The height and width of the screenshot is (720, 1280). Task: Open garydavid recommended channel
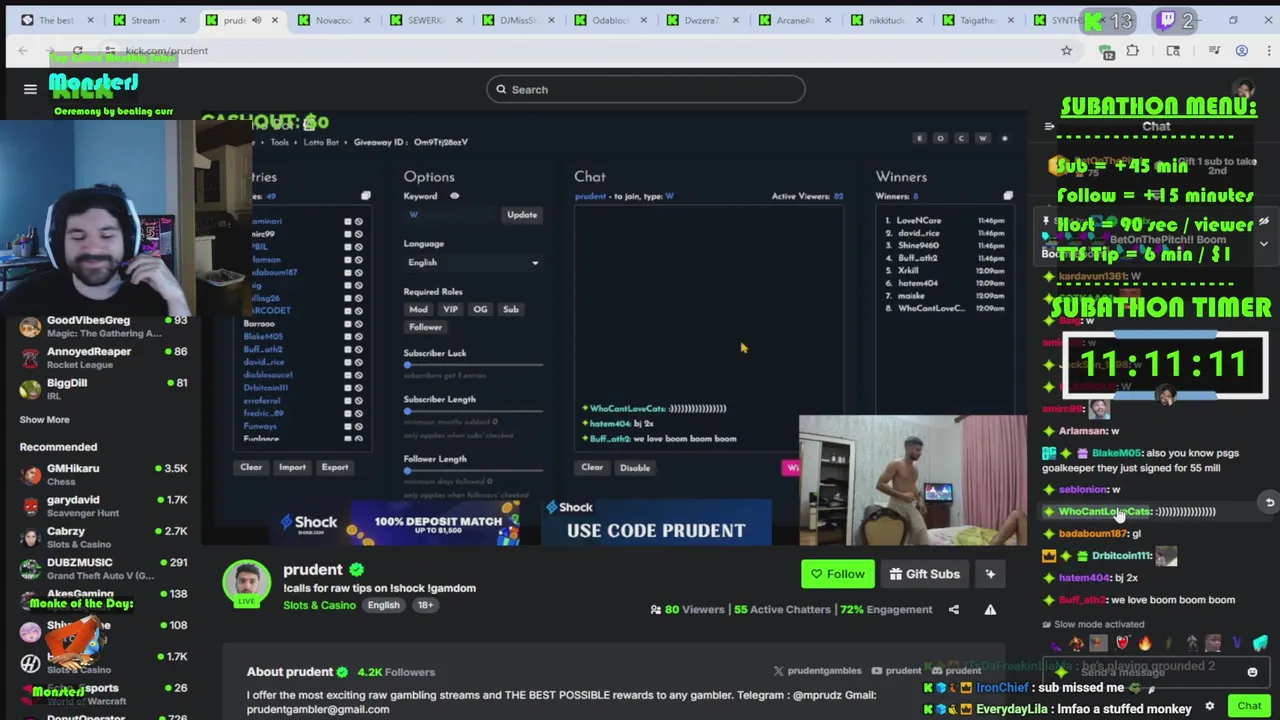pyautogui.click(x=104, y=505)
